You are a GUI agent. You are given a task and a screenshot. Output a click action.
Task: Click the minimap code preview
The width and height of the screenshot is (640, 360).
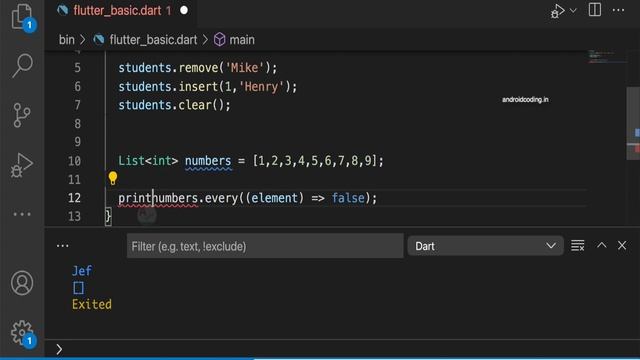tap(606, 57)
